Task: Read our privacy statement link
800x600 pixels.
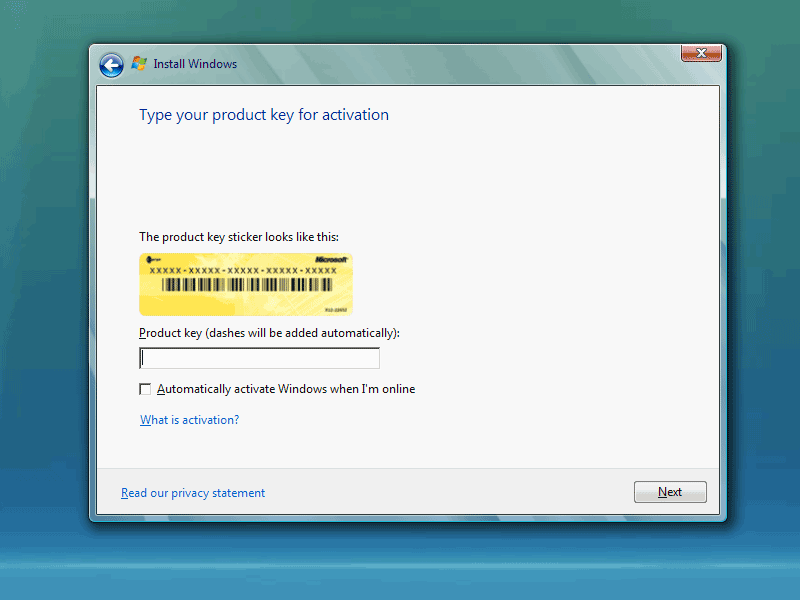Action: pyautogui.click(x=193, y=493)
